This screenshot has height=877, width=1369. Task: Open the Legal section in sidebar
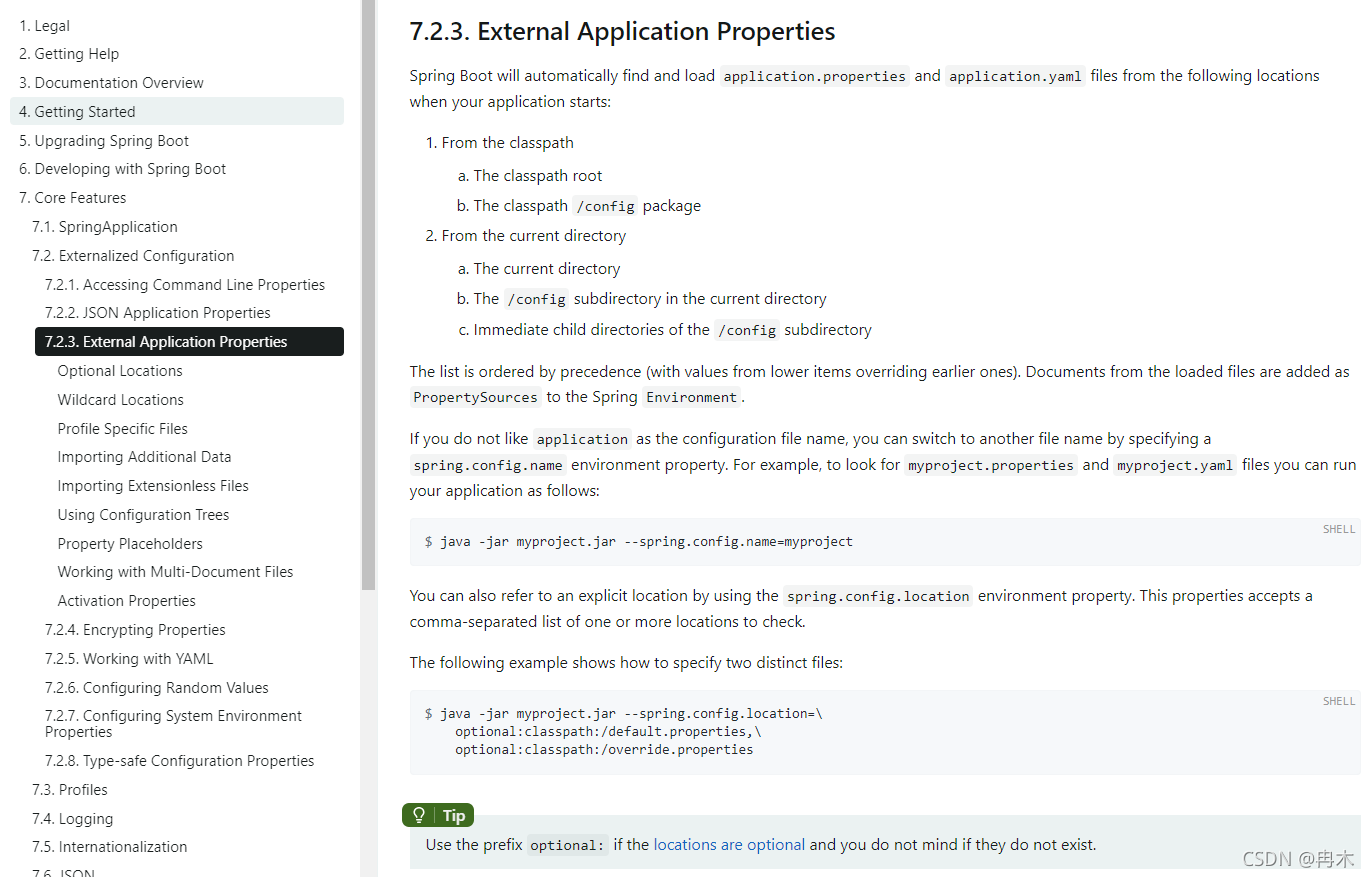click(44, 25)
